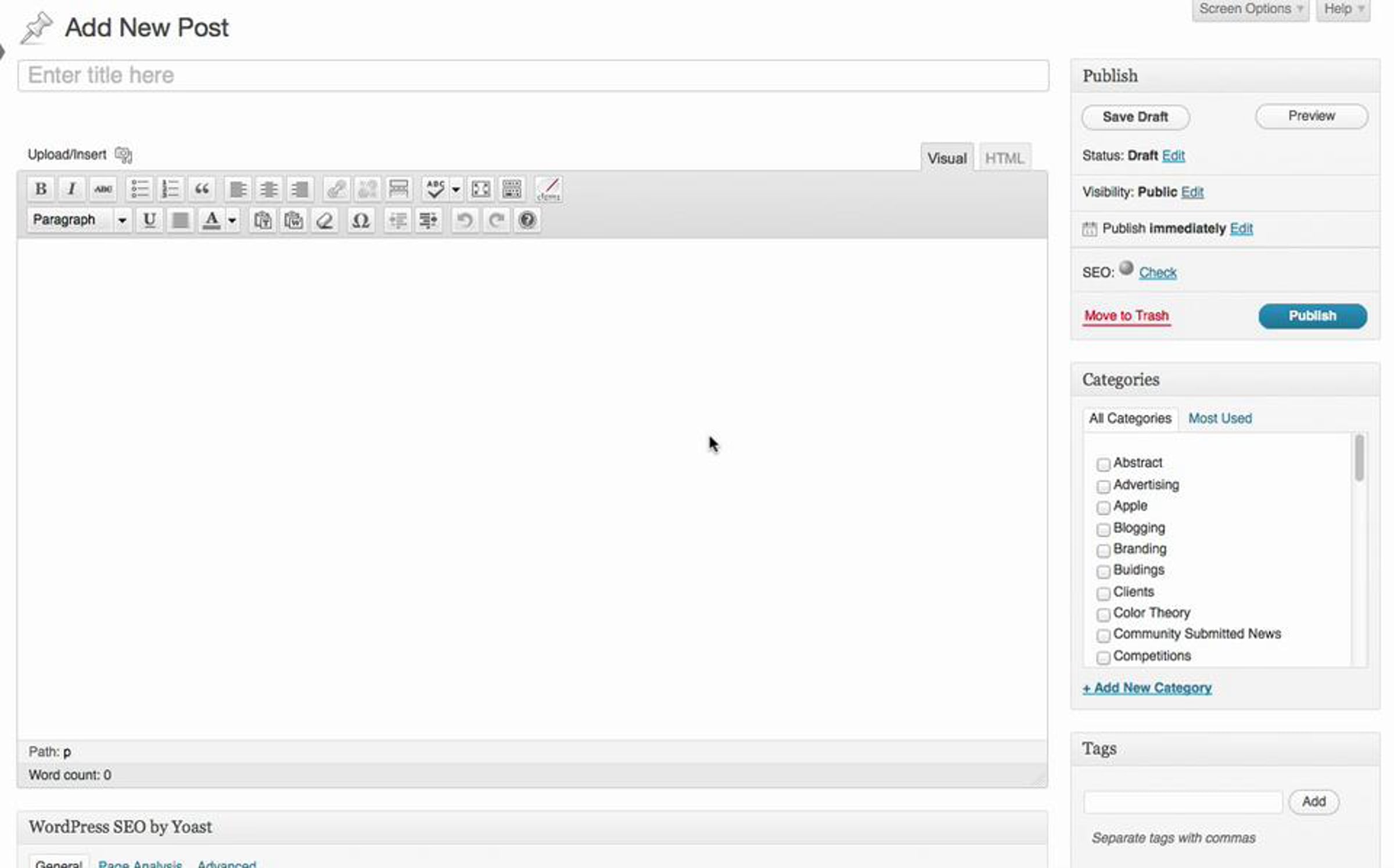Insert a blockquote using the toolbar

202,189
